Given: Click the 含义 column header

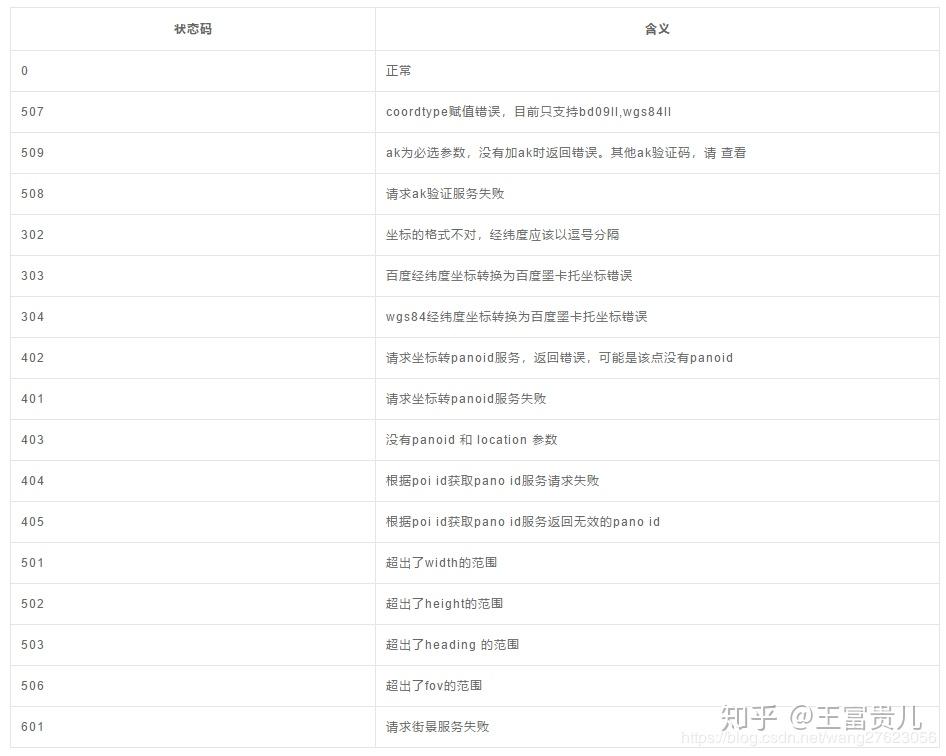Looking at the screenshot, I should pos(657,29).
